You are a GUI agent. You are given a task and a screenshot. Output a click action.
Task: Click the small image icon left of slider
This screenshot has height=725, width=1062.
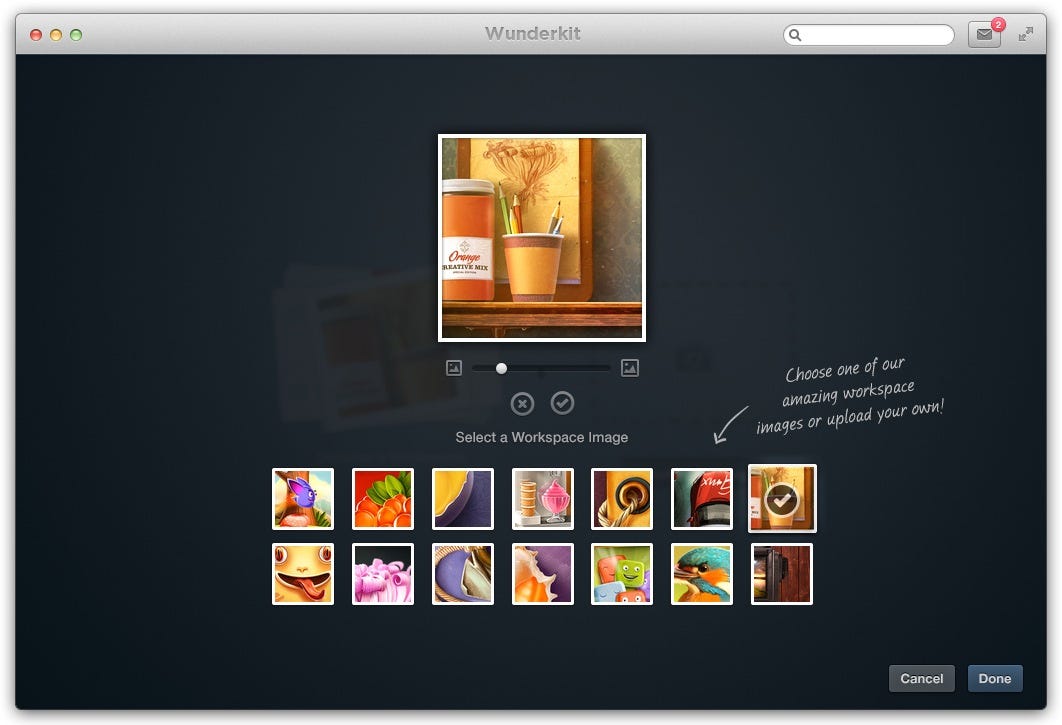(x=454, y=368)
